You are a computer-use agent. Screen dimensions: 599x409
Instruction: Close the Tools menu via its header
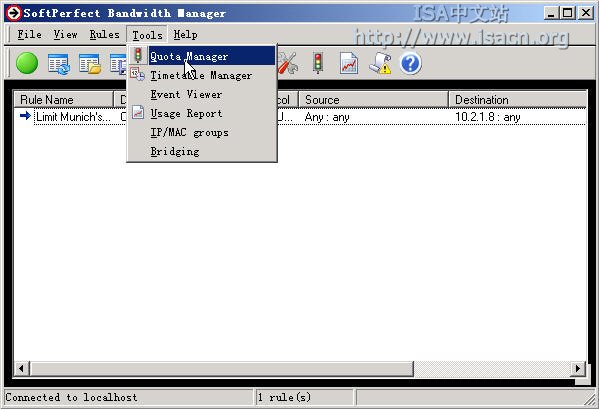coord(147,35)
